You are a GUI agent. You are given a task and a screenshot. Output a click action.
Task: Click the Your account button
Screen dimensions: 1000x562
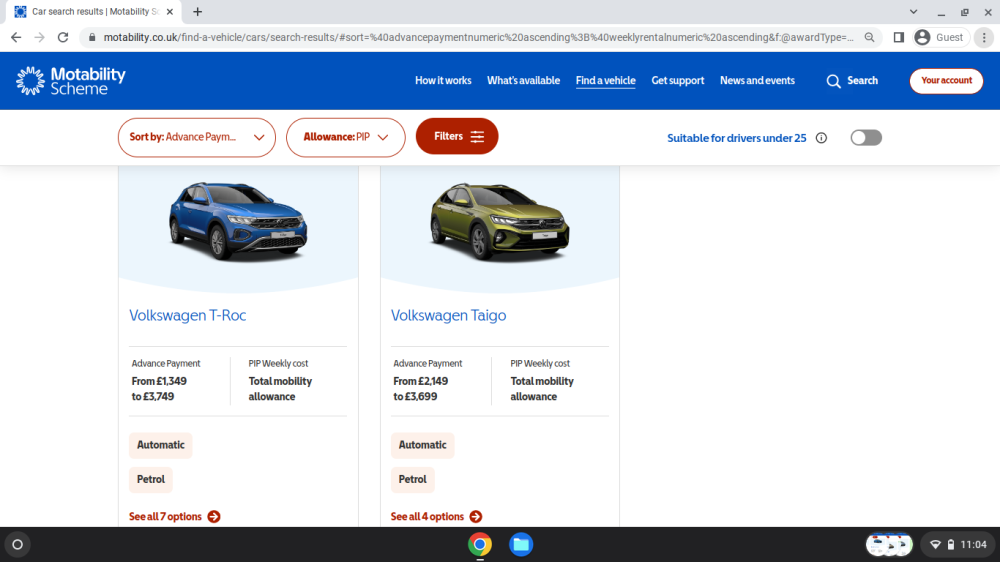click(x=946, y=81)
